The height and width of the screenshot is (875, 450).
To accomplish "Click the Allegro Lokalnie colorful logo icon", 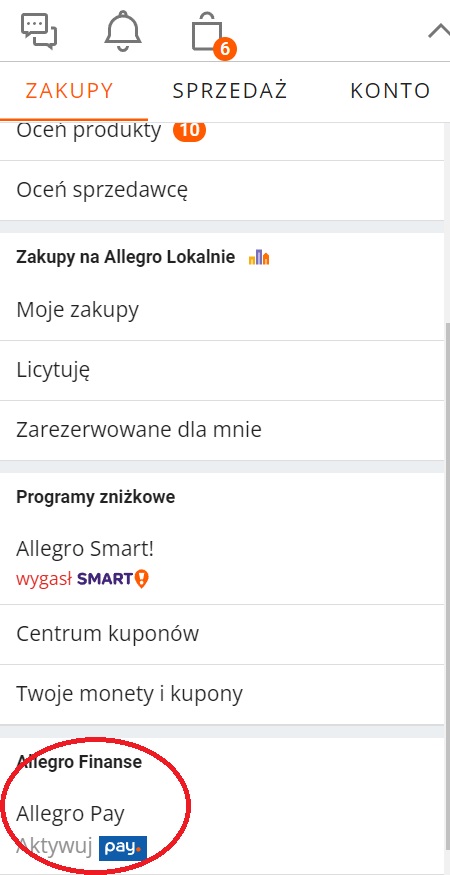I will tap(259, 258).
